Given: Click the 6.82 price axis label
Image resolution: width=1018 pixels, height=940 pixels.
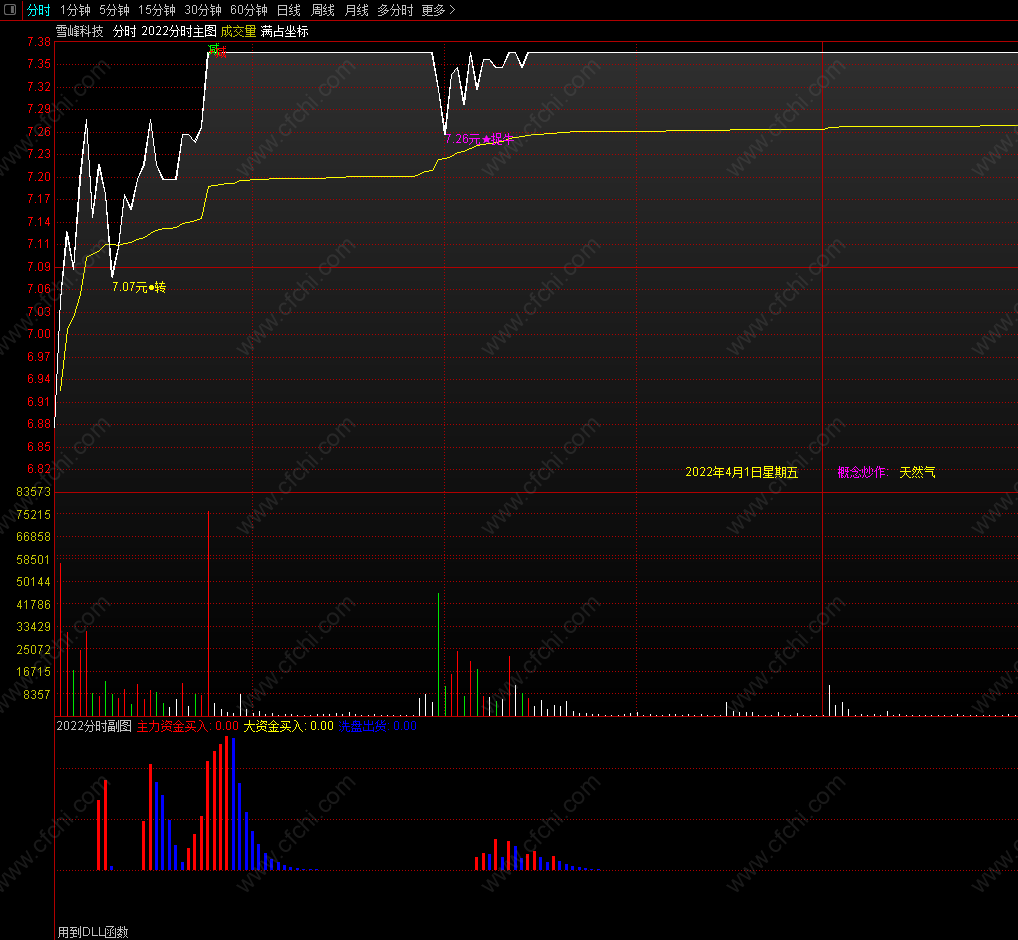Looking at the screenshot, I should 39,469.
